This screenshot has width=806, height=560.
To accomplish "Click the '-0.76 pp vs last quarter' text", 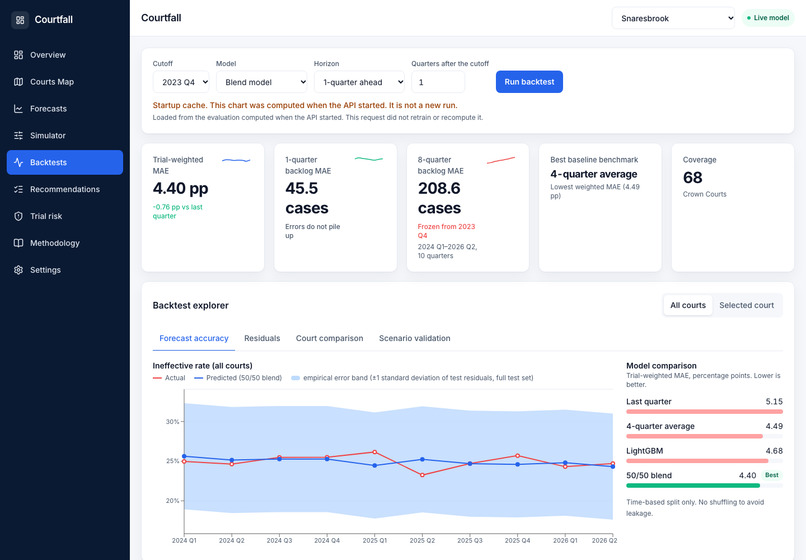I will [x=177, y=211].
